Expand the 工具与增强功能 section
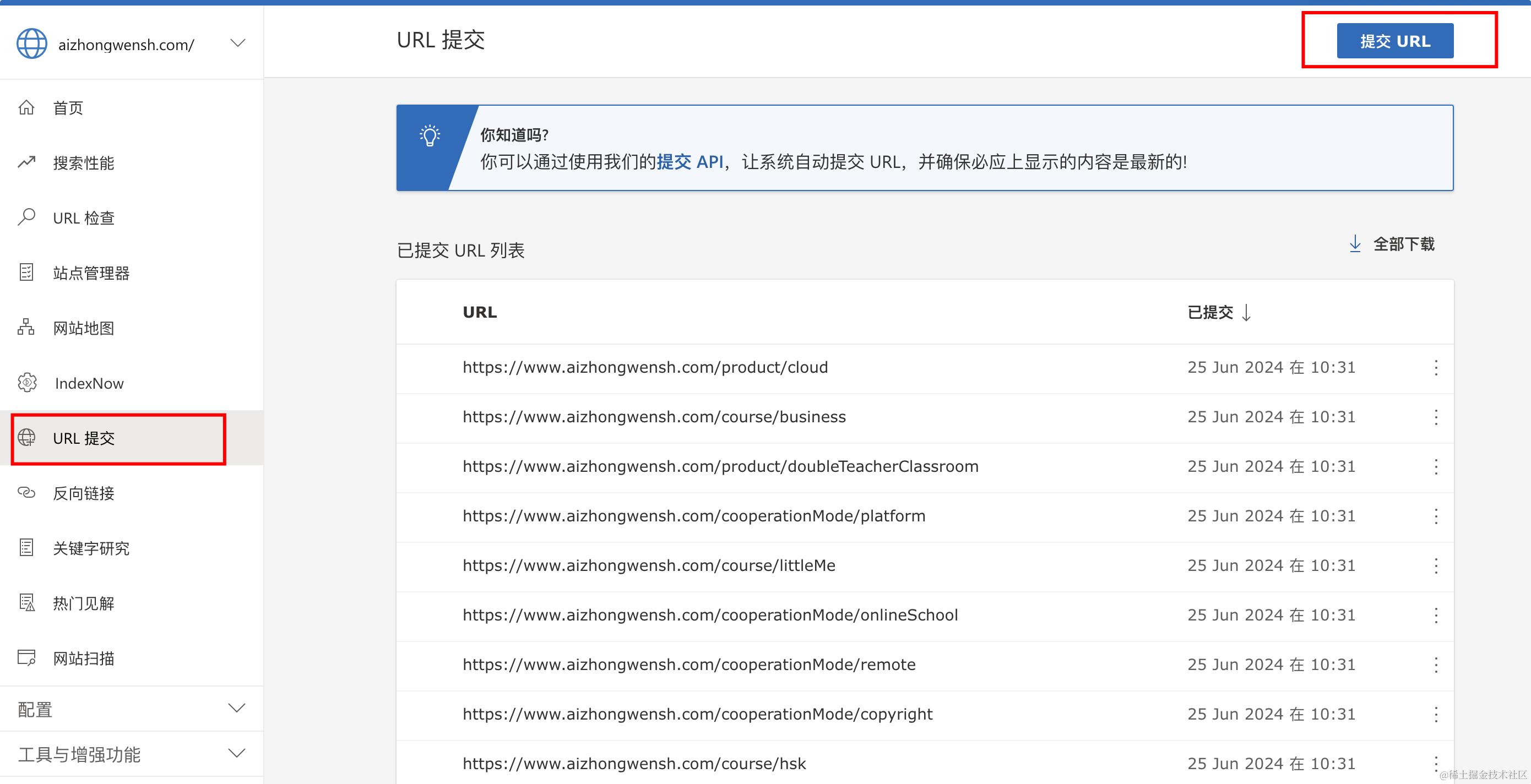Image resolution: width=1531 pixels, height=784 pixels. coord(237,754)
